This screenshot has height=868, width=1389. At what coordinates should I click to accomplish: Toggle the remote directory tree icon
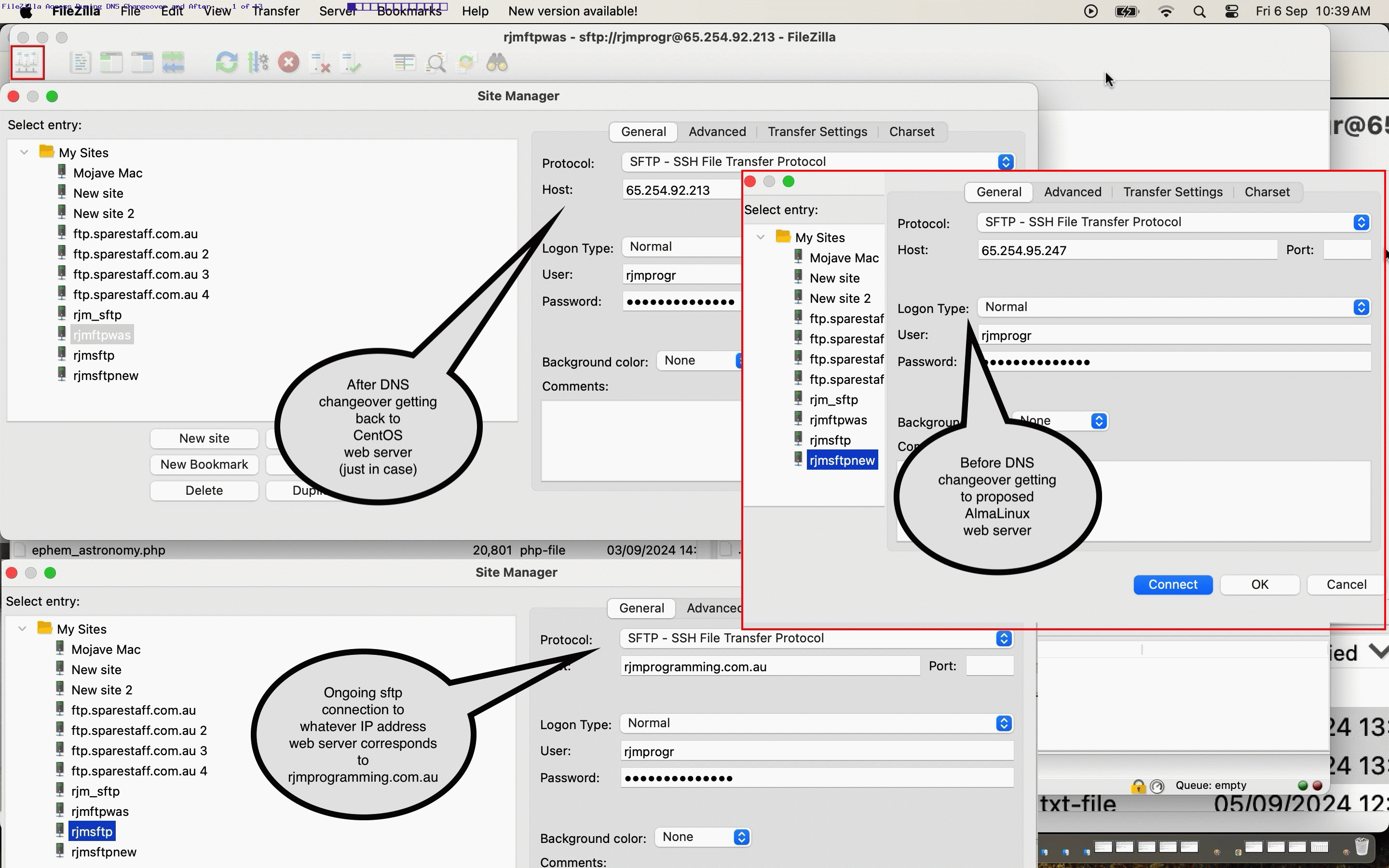pyautogui.click(x=142, y=63)
